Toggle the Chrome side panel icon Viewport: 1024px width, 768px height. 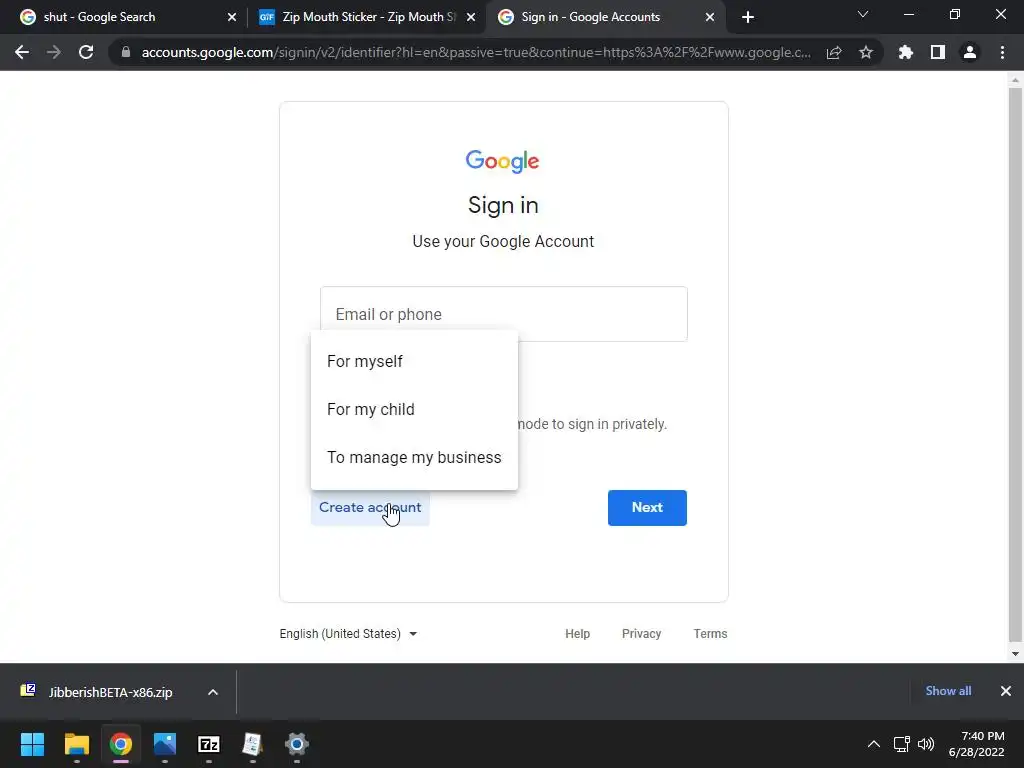pyautogui.click(x=938, y=52)
